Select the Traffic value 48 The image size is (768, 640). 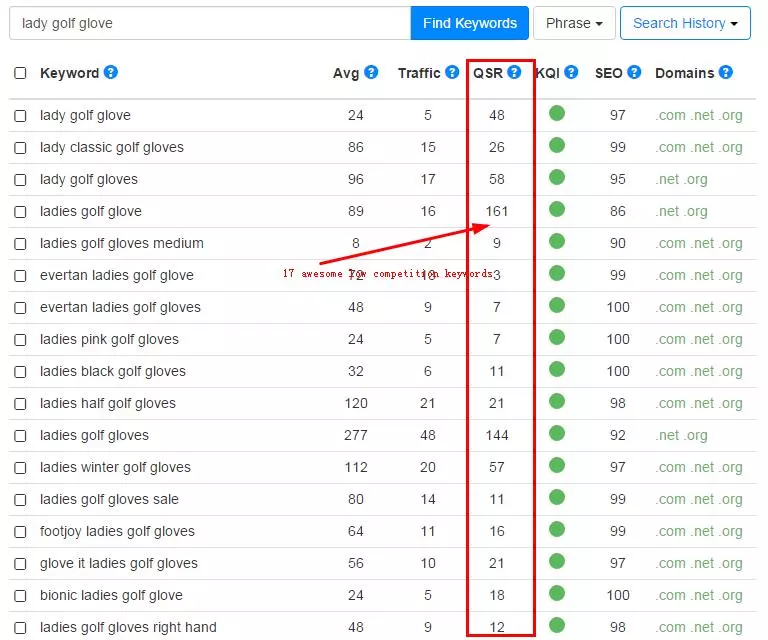point(428,435)
